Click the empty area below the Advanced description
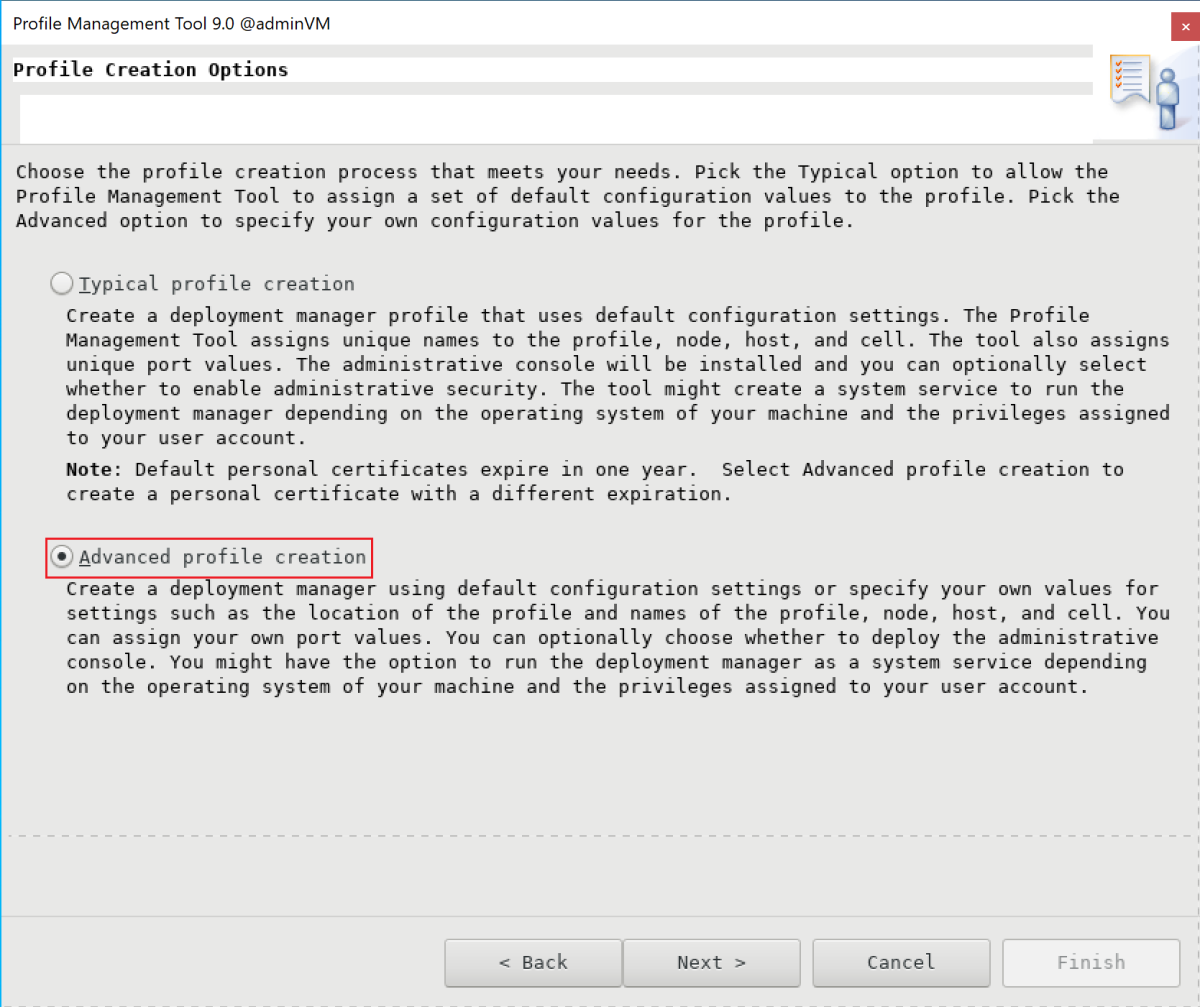1200x1007 pixels. tap(600, 760)
